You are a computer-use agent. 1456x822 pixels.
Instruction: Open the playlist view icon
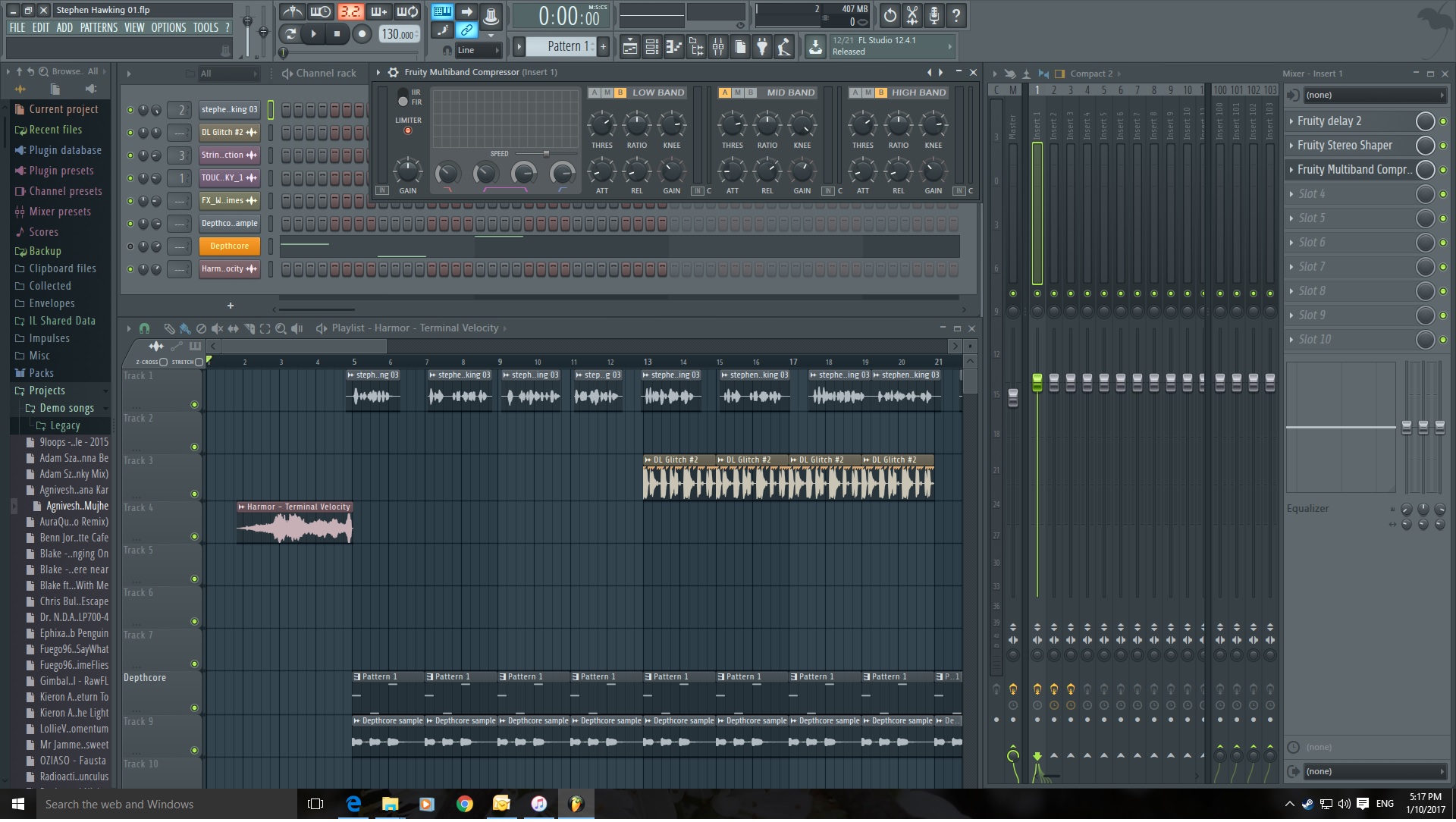point(629,47)
